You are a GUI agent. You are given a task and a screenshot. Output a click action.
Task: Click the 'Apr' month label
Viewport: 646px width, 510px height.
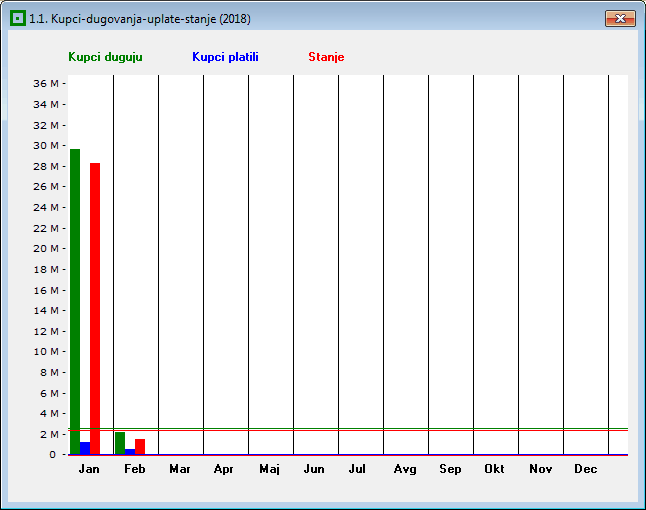[x=224, y=469]
